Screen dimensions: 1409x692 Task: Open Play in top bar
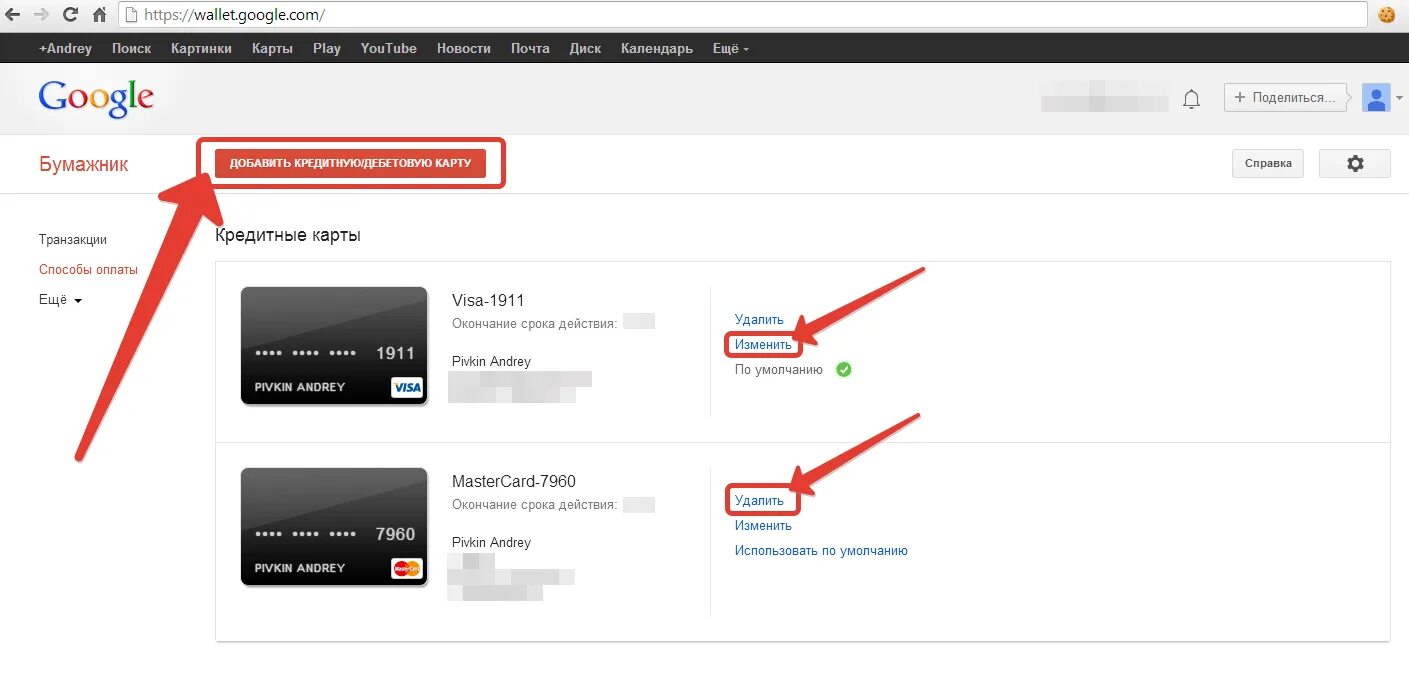pos(327,48)
